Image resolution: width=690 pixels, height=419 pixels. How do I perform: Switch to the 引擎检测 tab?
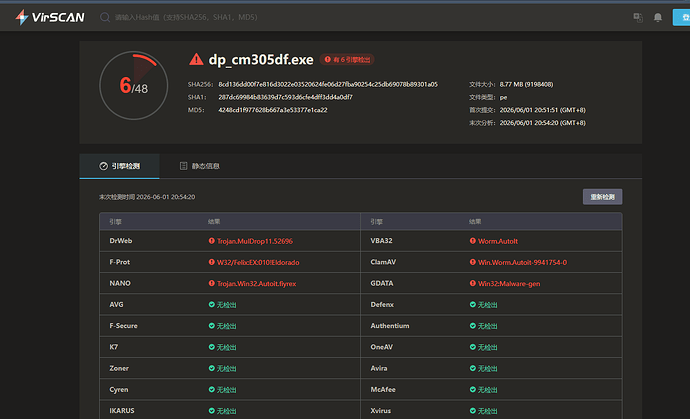click(x=119, y=166)
